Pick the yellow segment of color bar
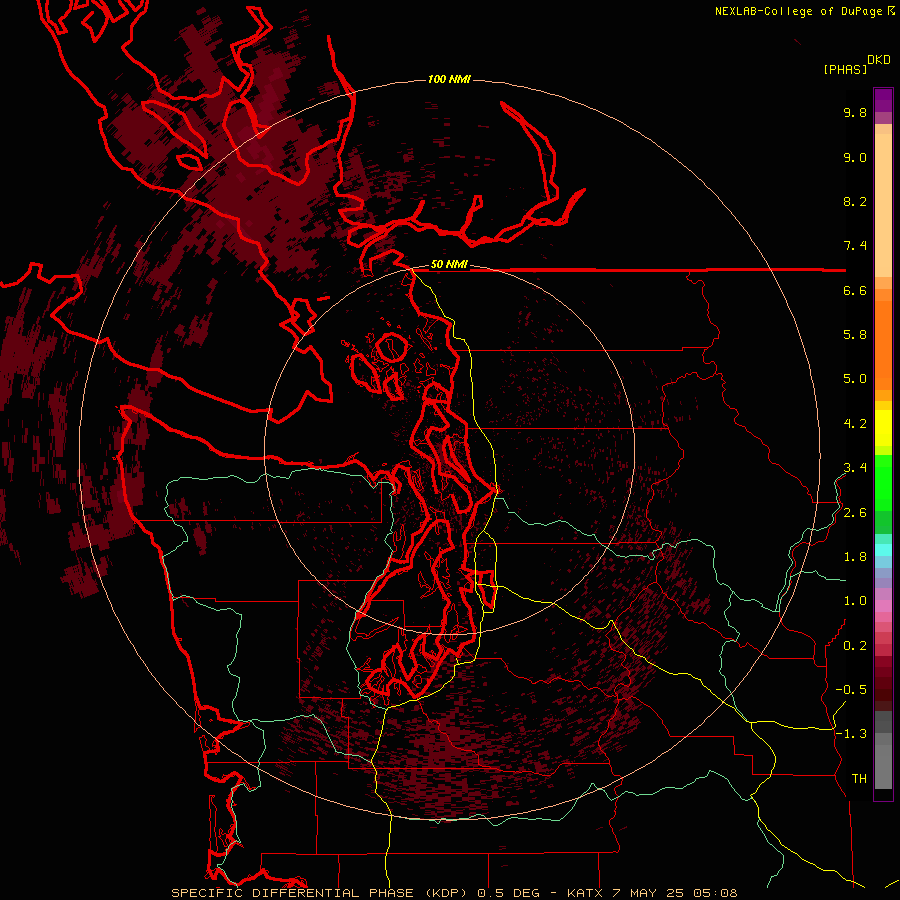This screenshot has width=900, height=900. pos(883,428)
